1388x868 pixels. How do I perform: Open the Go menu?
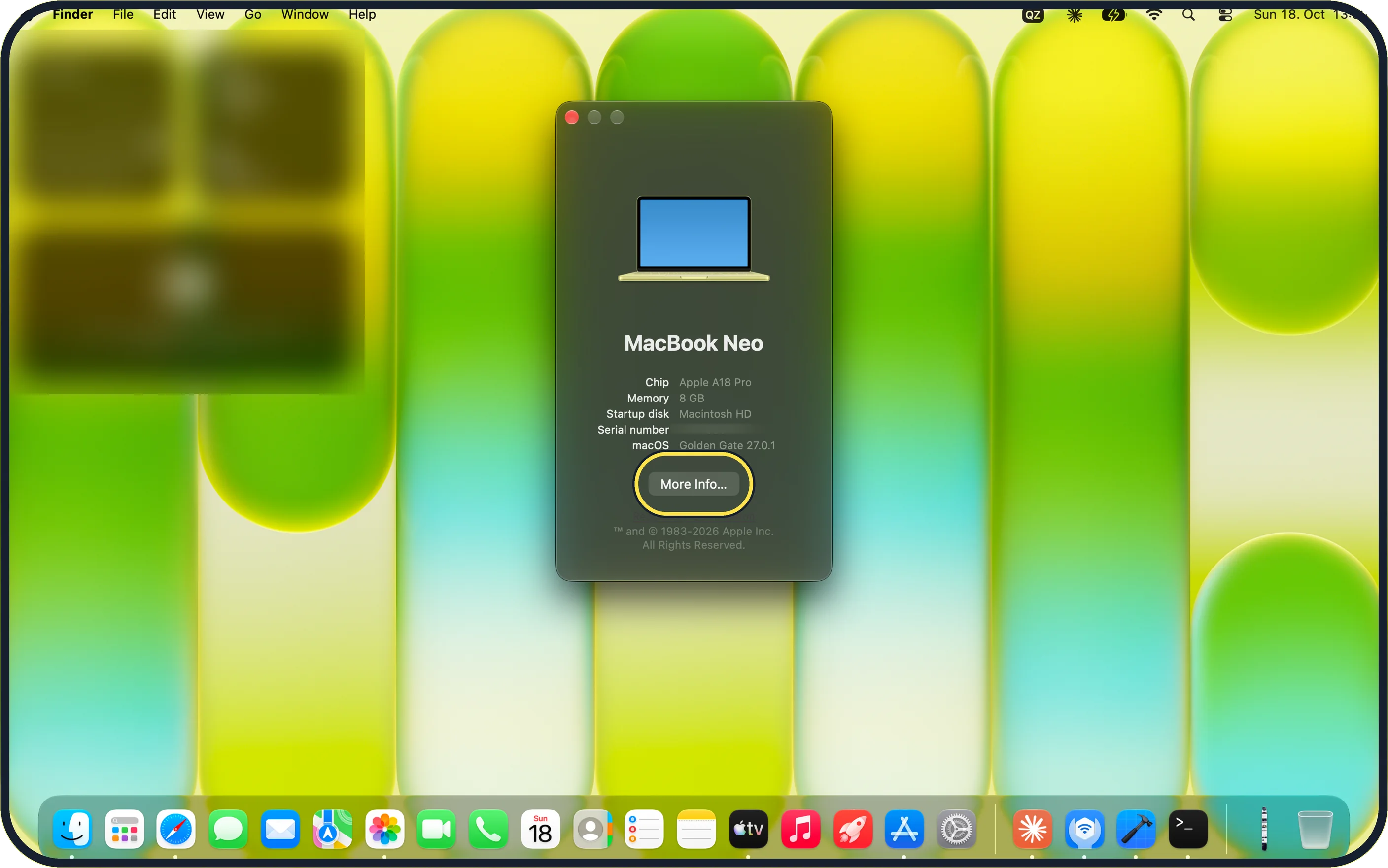253,14
